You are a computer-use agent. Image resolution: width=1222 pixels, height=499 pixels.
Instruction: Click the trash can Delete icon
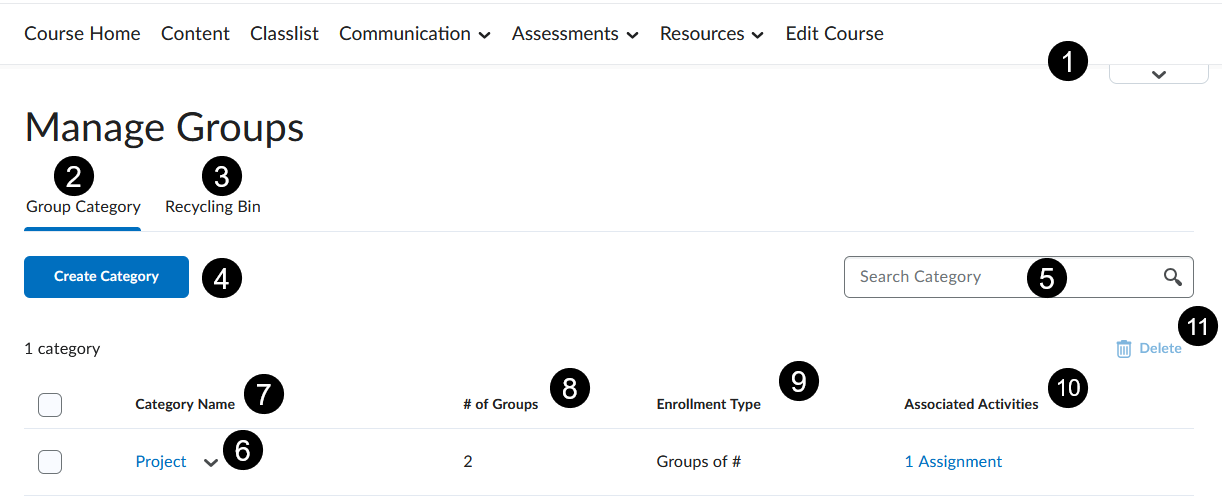1124,349
